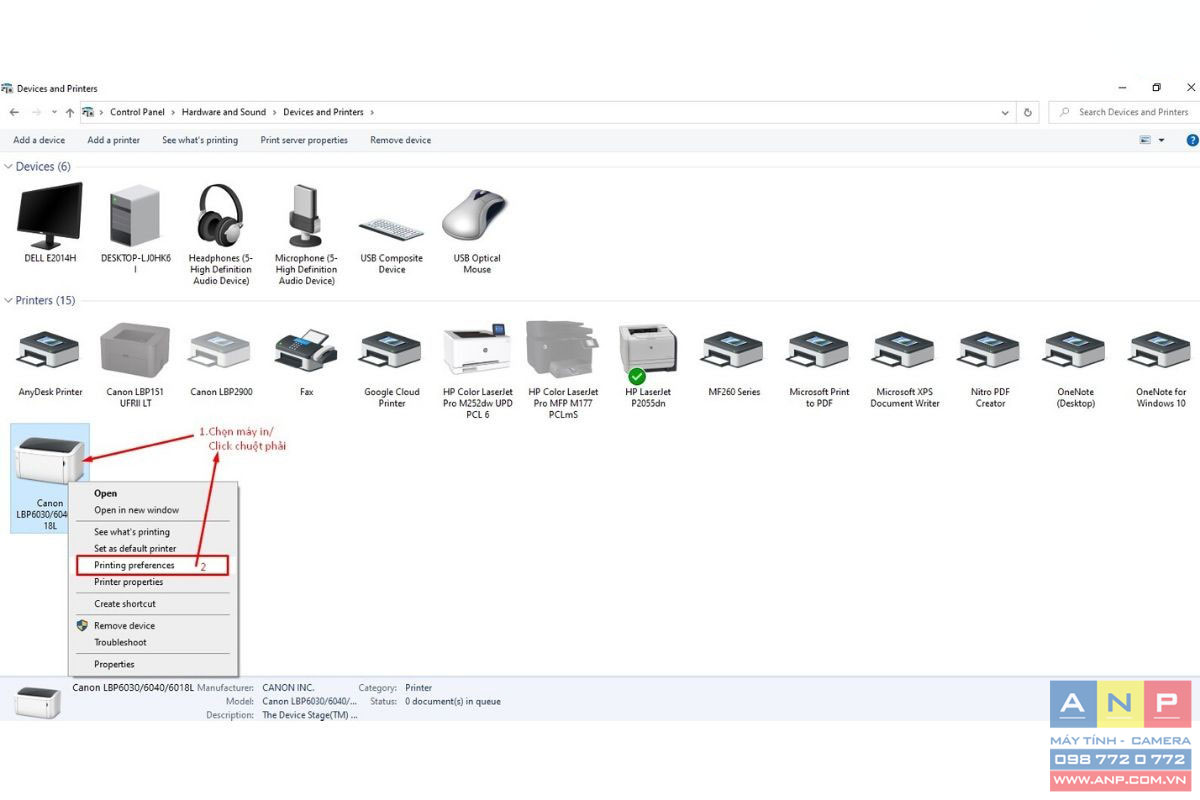The height and width of the screenshot is (800, 1200).
Task: Click See what's printing toolbar button
Action: pyautogui.click(x=200, y=140)
